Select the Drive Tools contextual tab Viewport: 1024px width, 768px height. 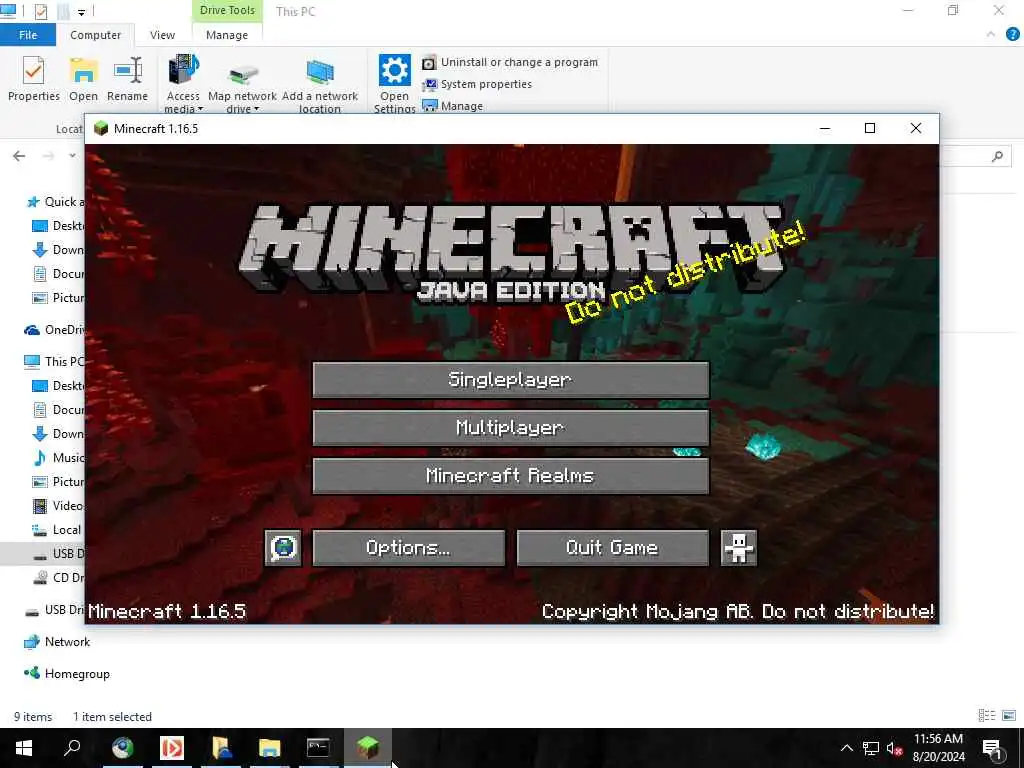[x=227, y=10]
